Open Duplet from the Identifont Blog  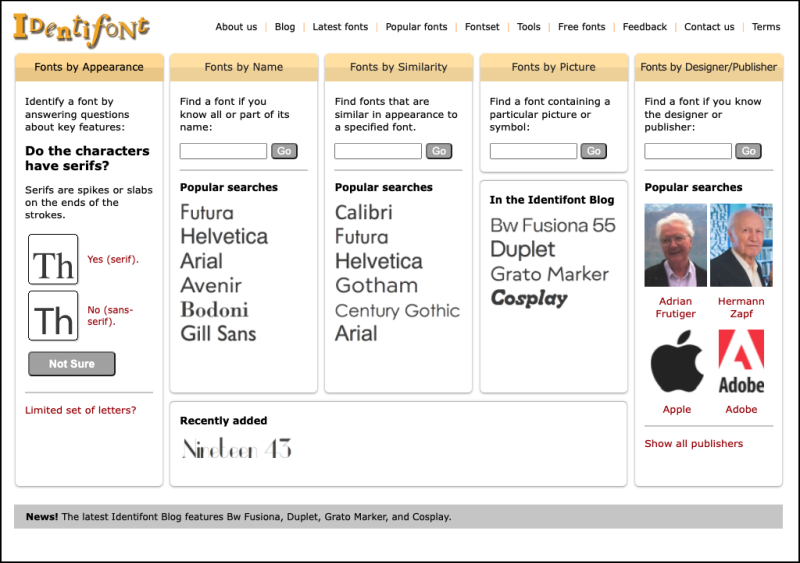pos(522,249)
